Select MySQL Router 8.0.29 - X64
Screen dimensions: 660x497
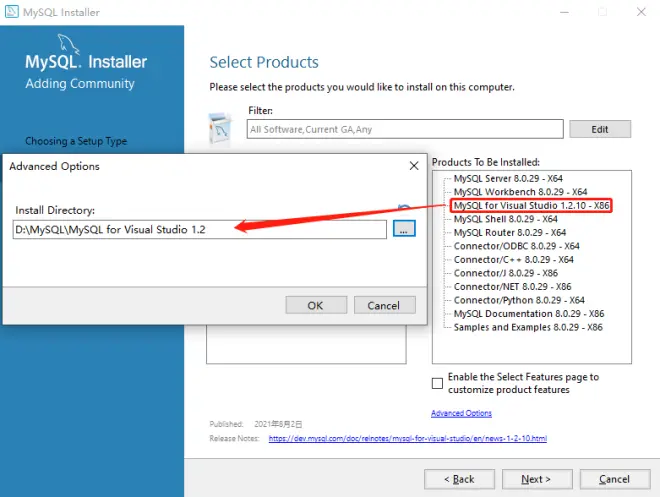tap(510, 232)
